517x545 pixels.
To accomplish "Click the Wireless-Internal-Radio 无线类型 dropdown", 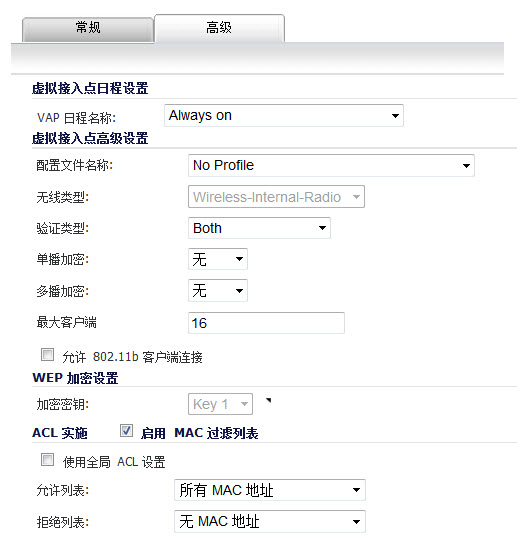I will 276,197.
